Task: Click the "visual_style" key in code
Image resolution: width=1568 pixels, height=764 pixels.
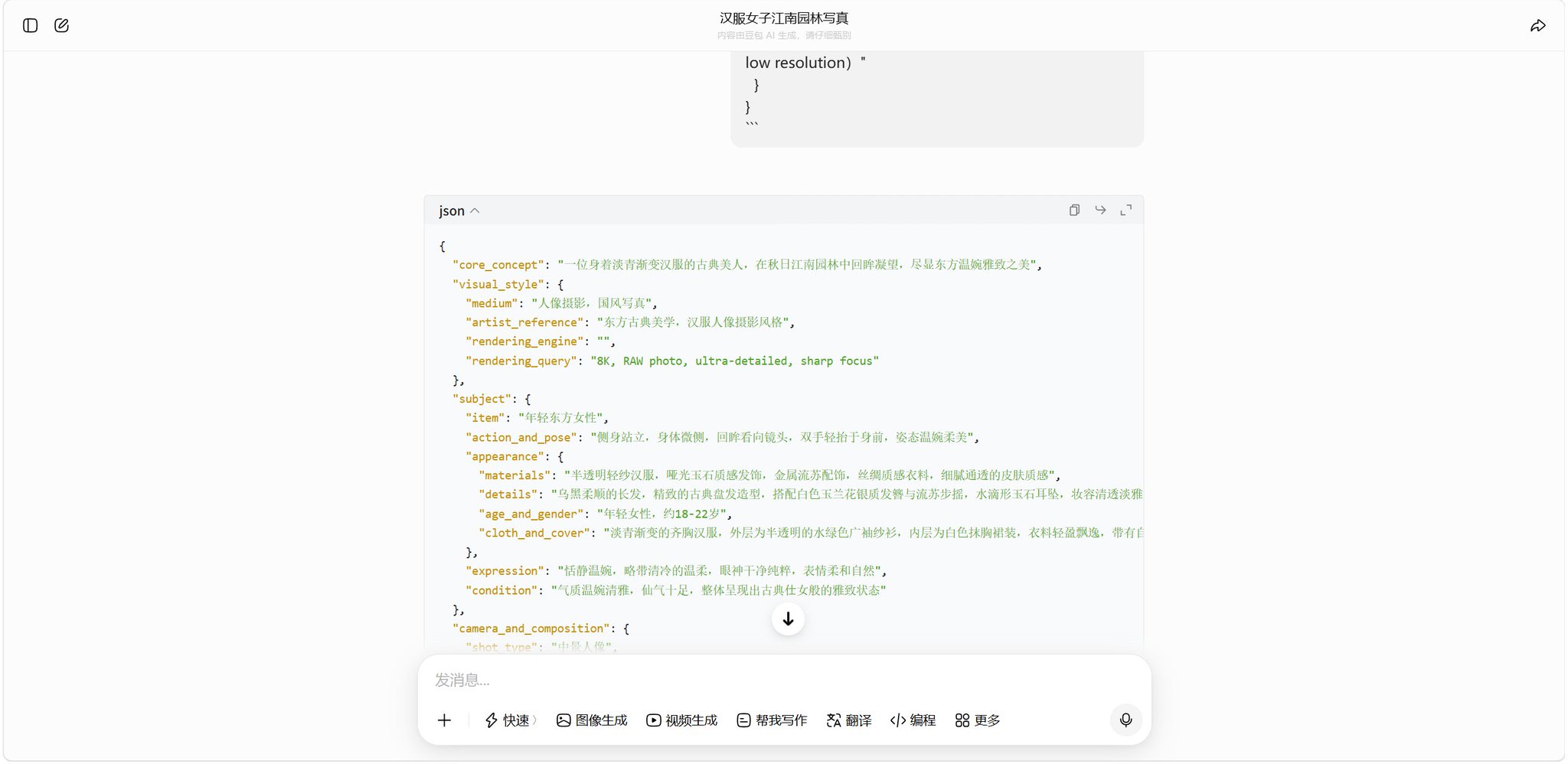Action: click(x=498, y=284)
